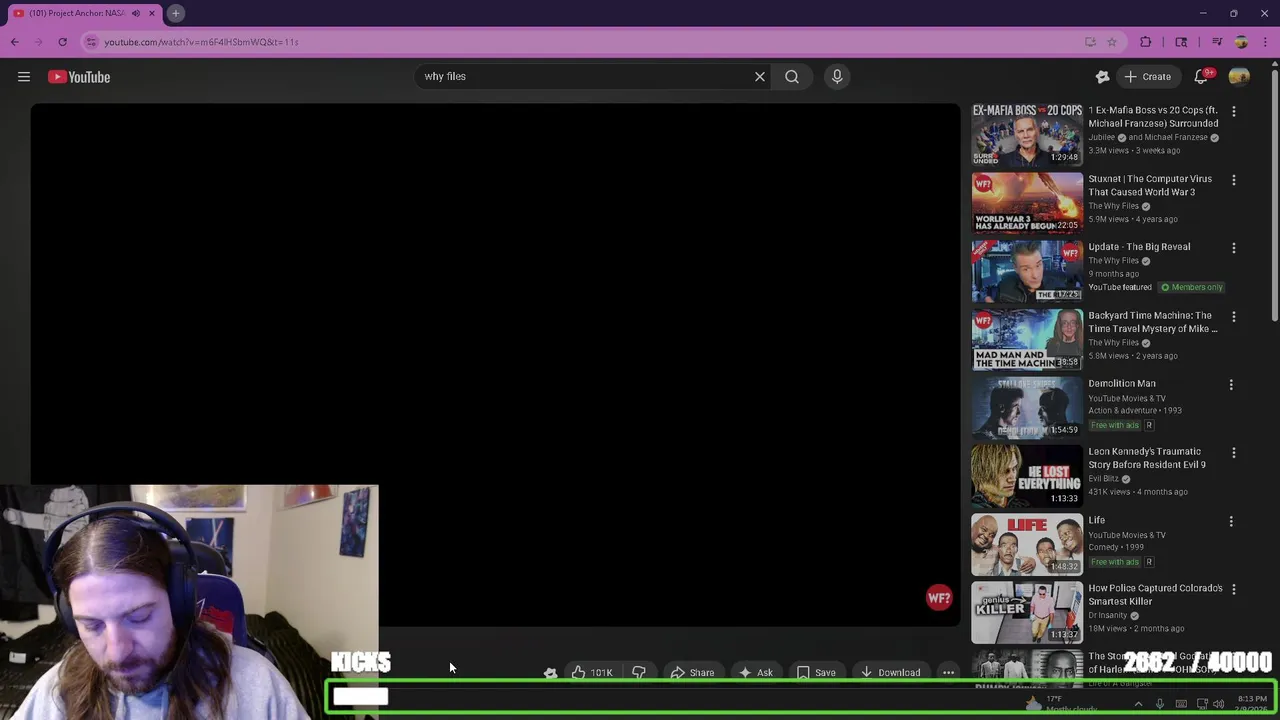Install app icon in address bar
This screenshot has height=720, width=1280.
tap(1090, 42)
